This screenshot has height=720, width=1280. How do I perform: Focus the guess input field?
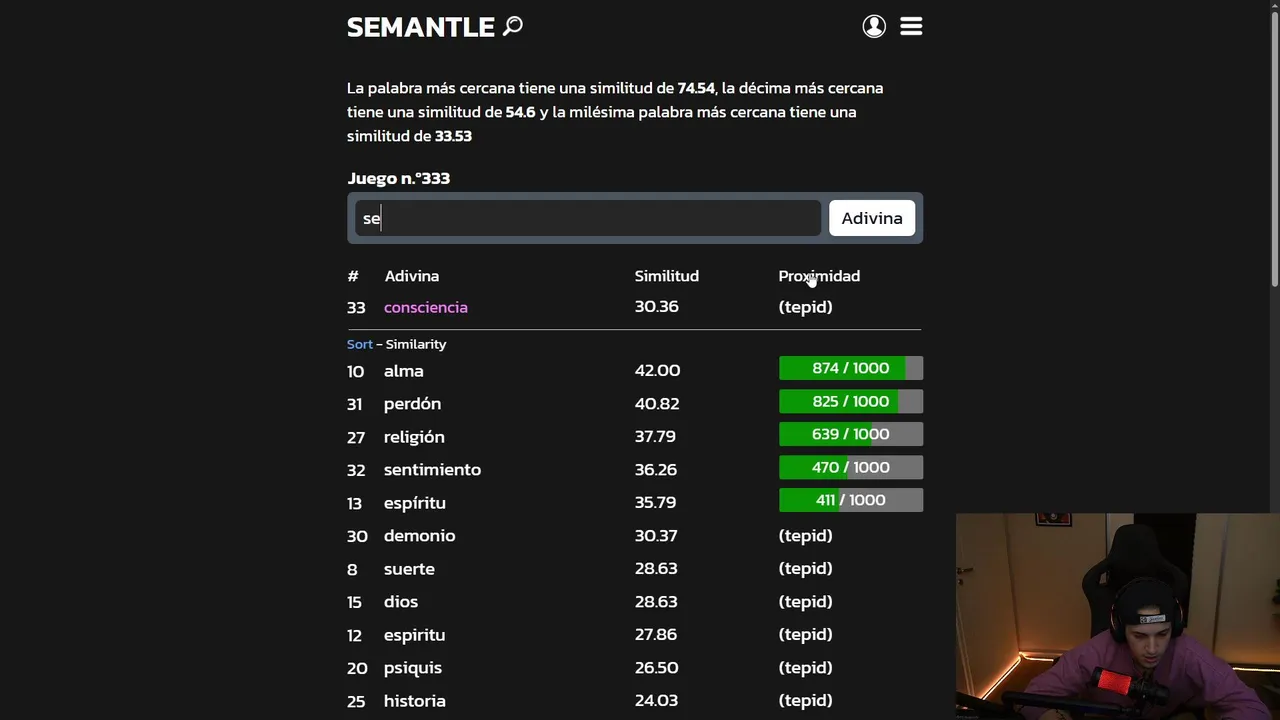pos(588,218)
